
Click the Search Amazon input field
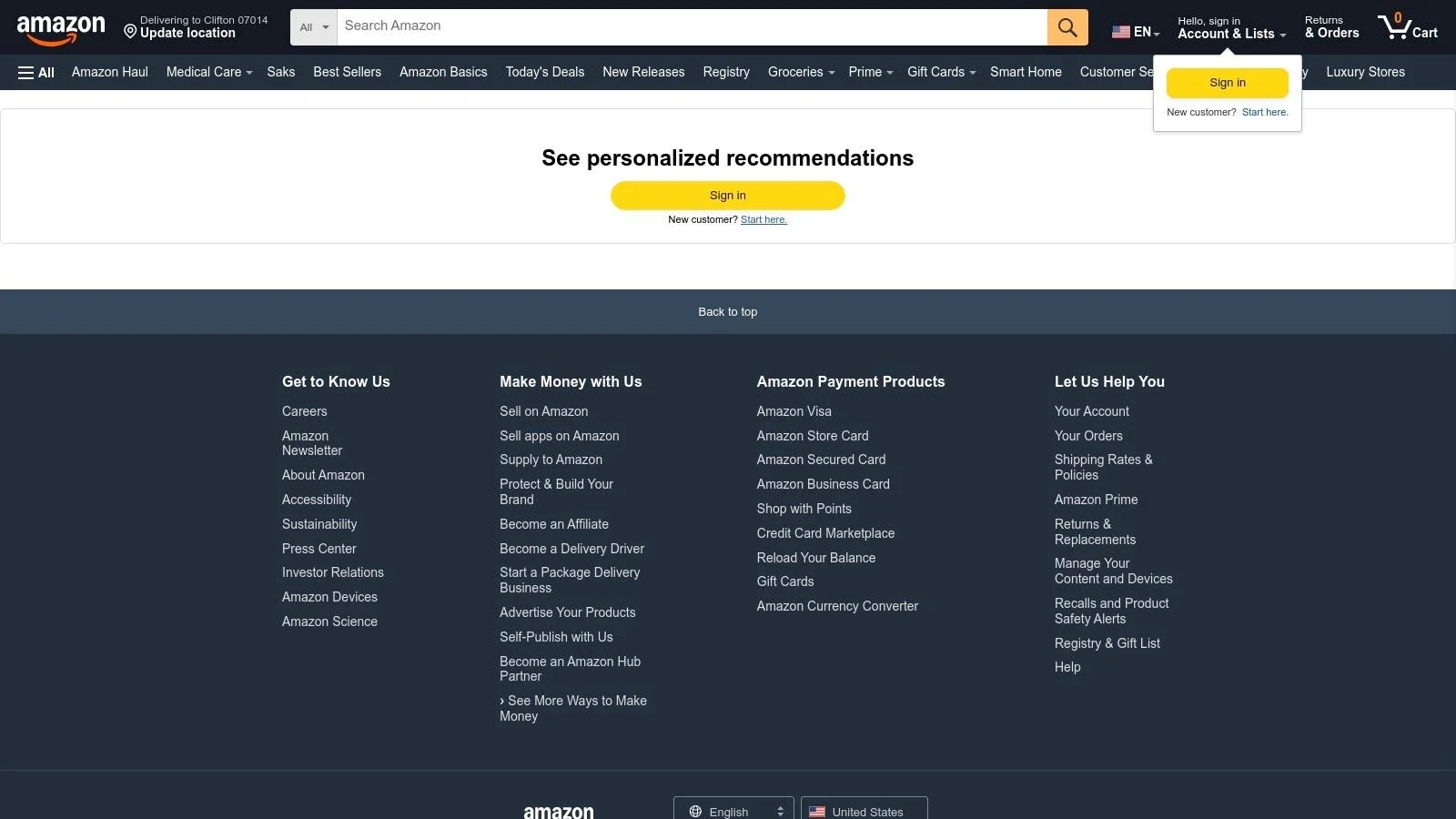(692, 27)
